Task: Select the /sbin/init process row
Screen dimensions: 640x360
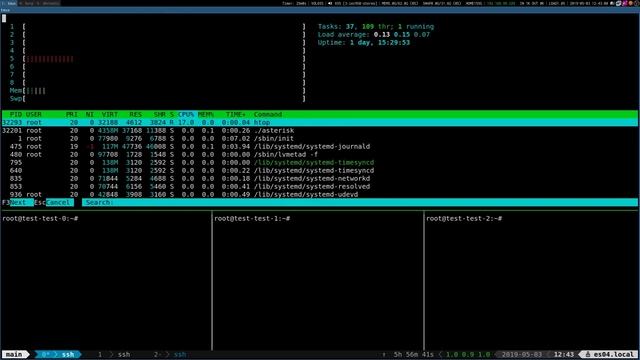Action: click(x=320, y=138)
